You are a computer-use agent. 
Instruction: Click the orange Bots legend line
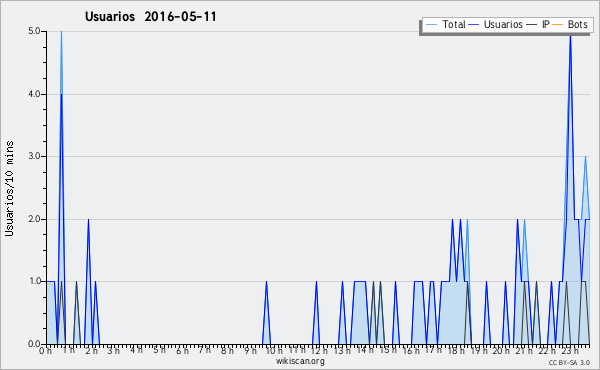tap(558, 25)
